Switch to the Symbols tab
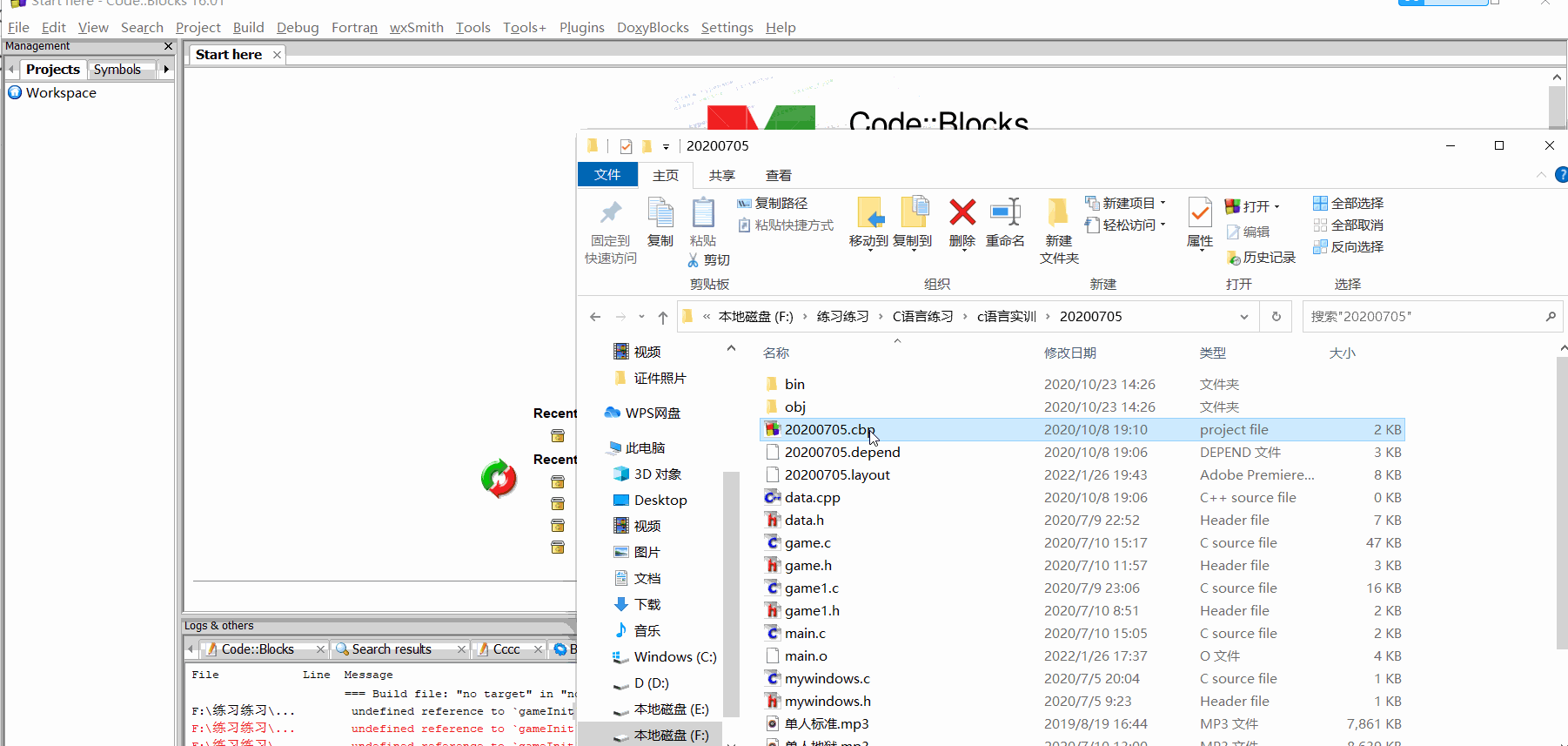The width and height of the screenshot is (1568, 746). [117, 70]
